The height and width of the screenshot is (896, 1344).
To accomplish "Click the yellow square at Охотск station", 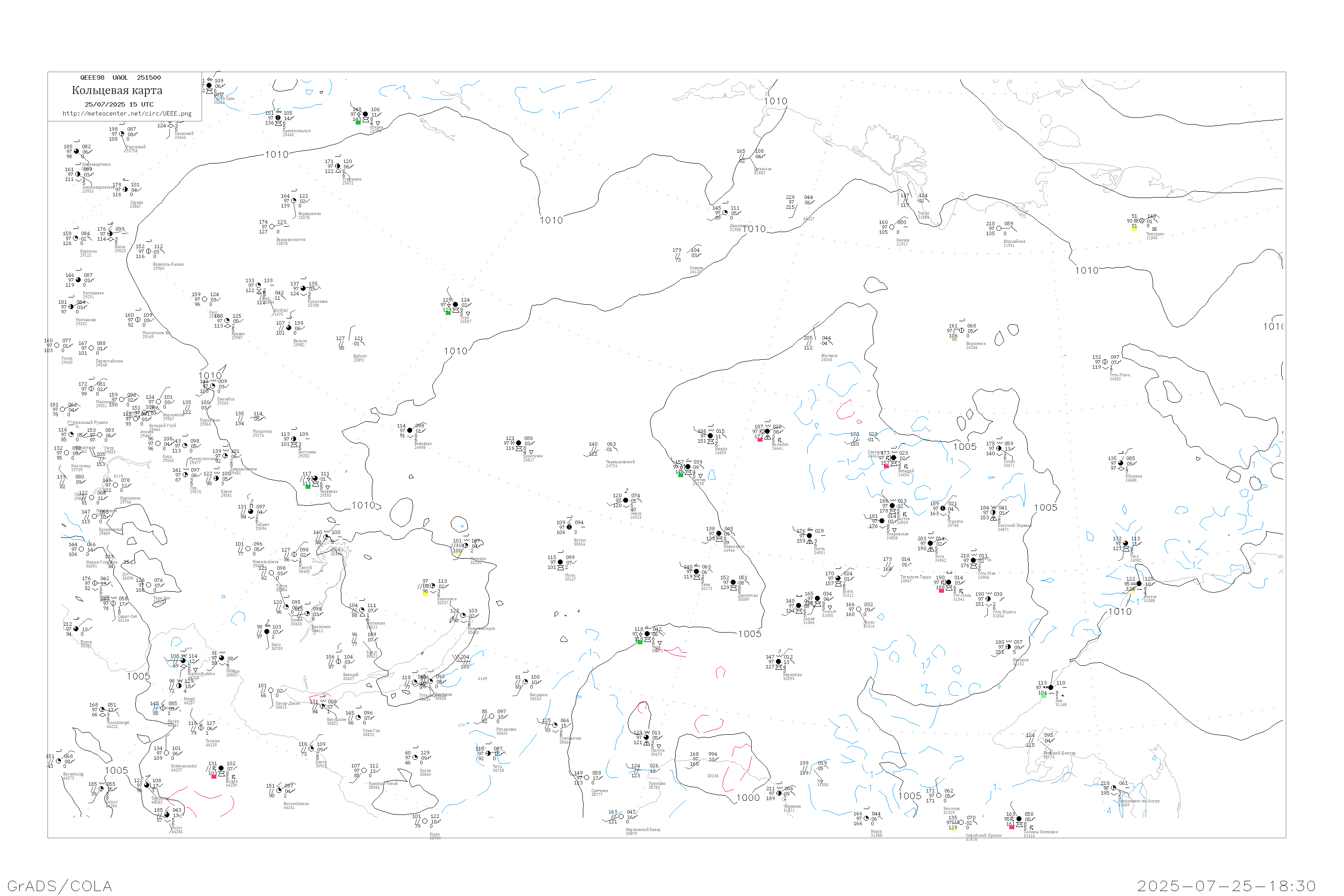I will coord(1132,592).
